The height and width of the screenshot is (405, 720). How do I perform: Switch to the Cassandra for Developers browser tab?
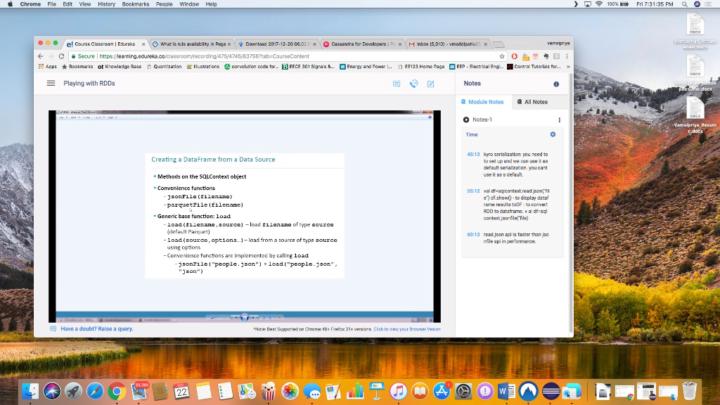click(360, 44)
